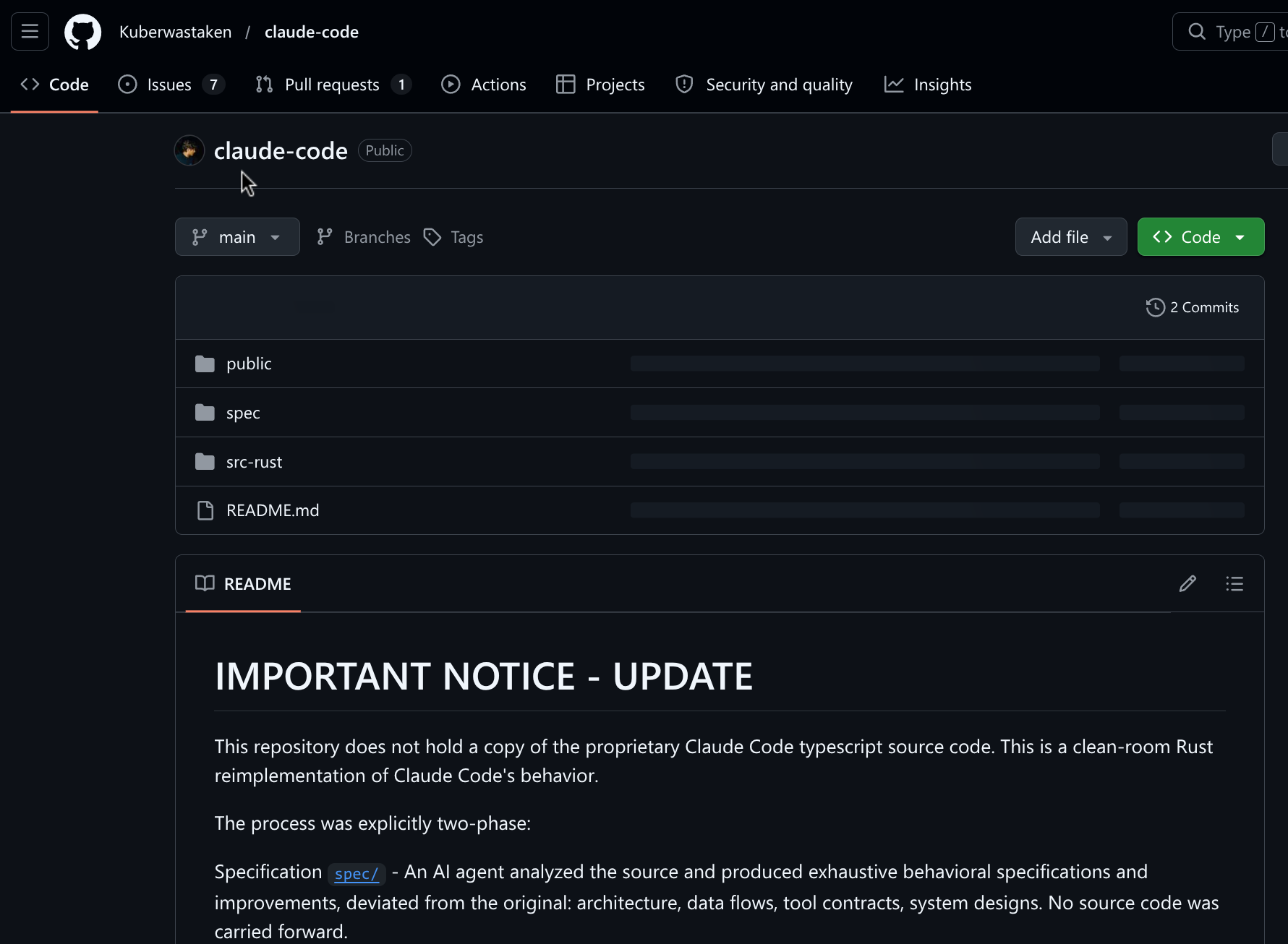Open README outline list icon
Viewport: 1288px width, 944px height.
1234,583
